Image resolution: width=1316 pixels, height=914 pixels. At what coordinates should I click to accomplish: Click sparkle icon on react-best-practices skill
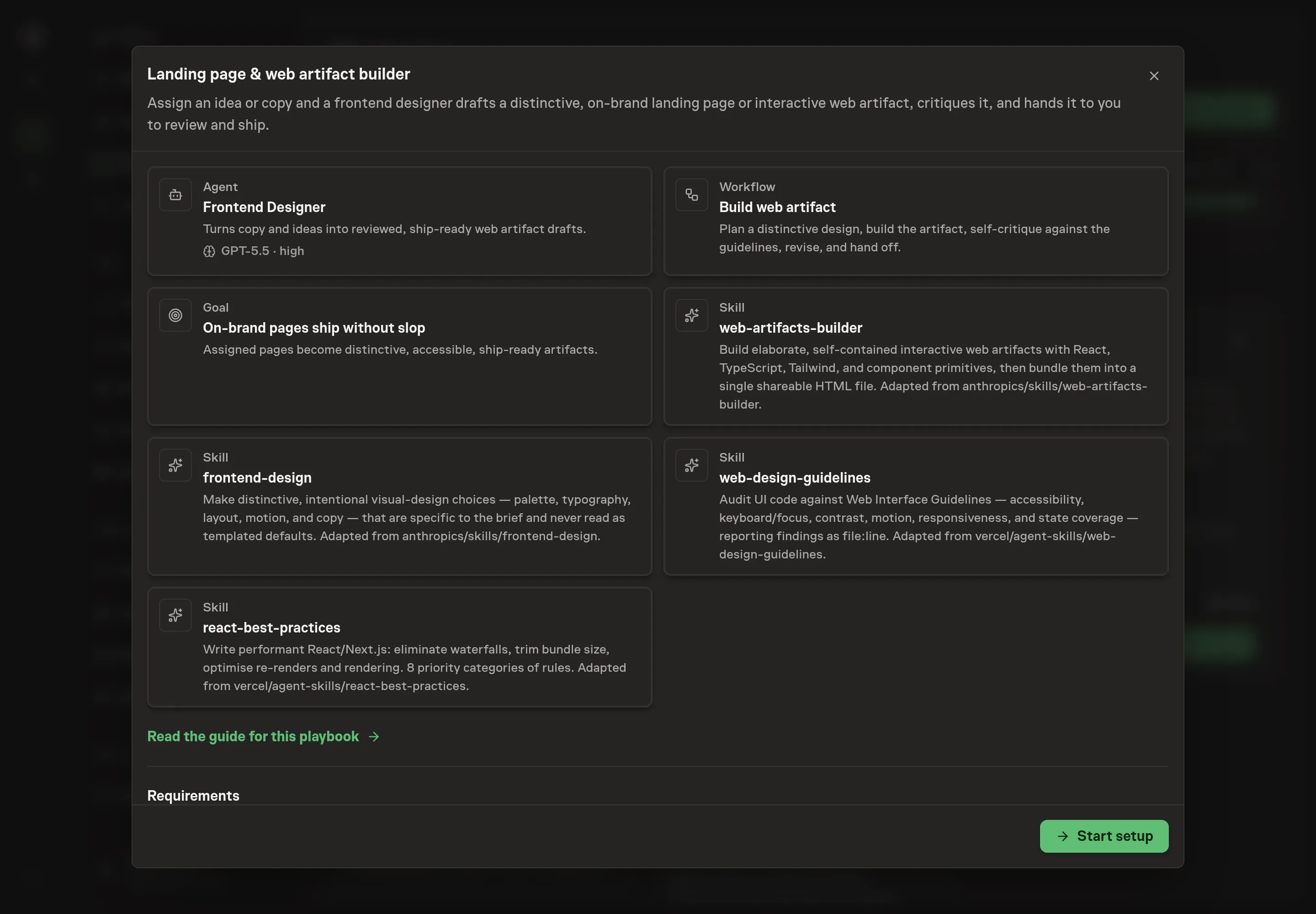(175, 616)
